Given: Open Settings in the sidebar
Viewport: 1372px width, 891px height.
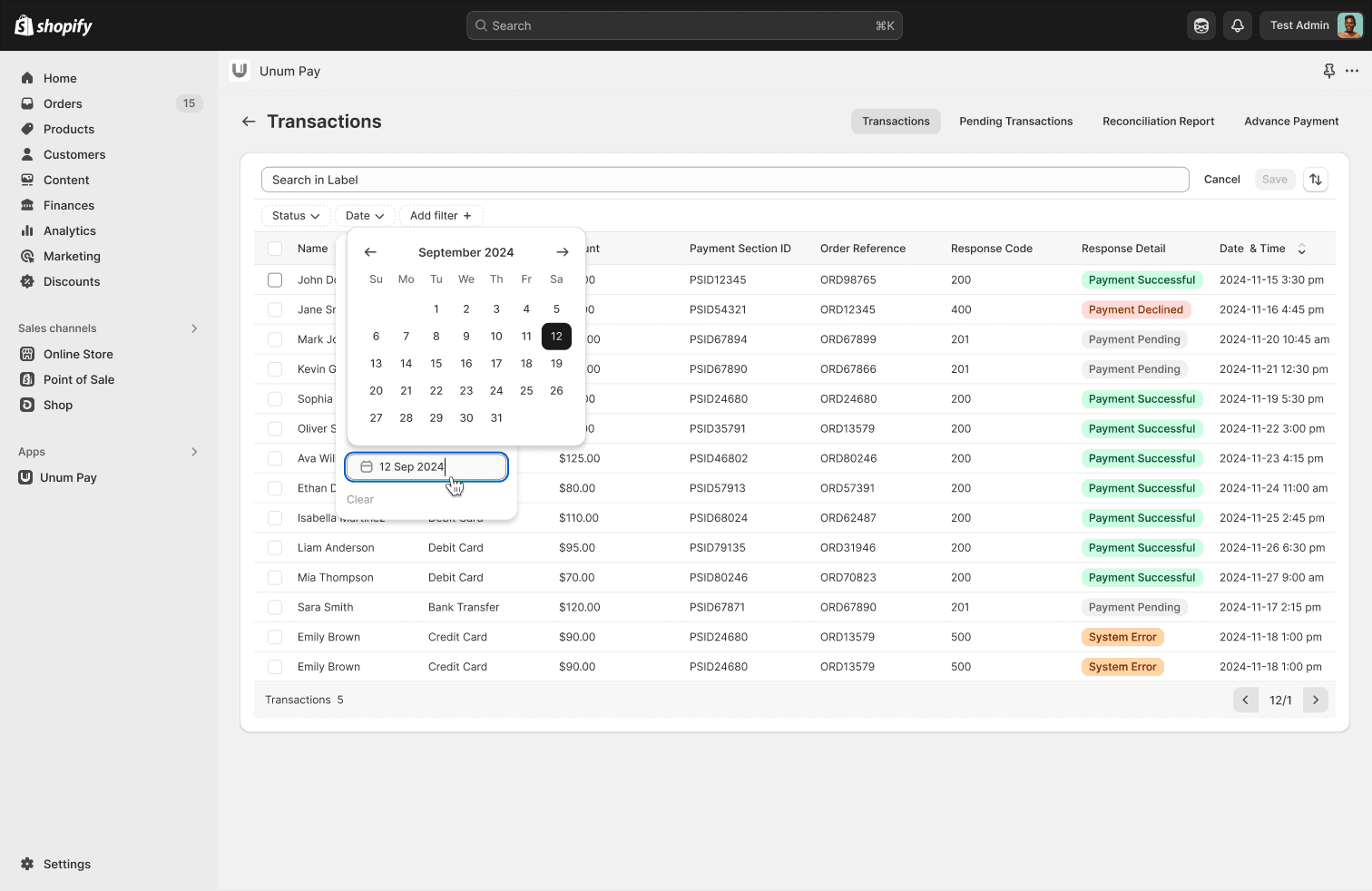Looking at the screenshot, I should pyautogui.click(x=66, y=864).
